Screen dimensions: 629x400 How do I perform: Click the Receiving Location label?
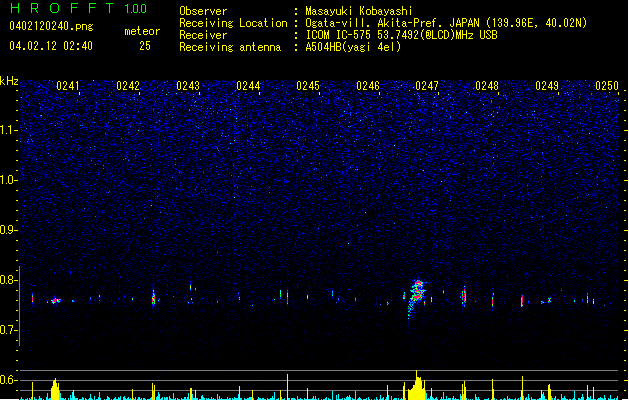pyautogui.click(x=233, y=23)
